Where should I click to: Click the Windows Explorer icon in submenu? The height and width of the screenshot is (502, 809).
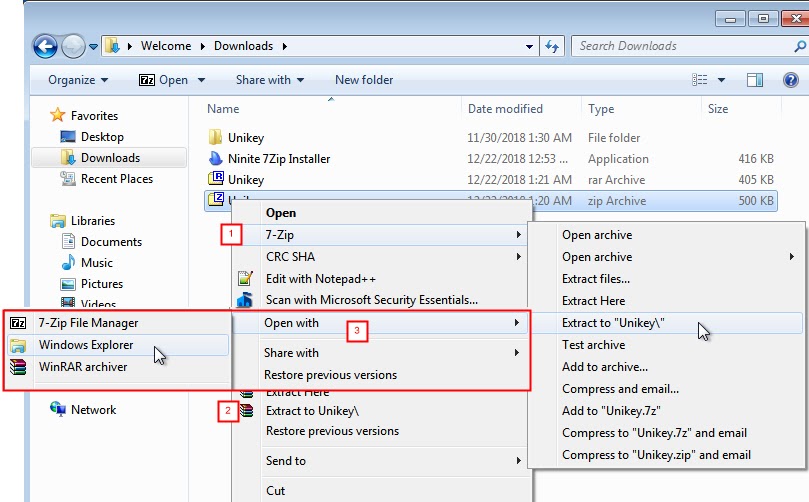pos(19,345)
